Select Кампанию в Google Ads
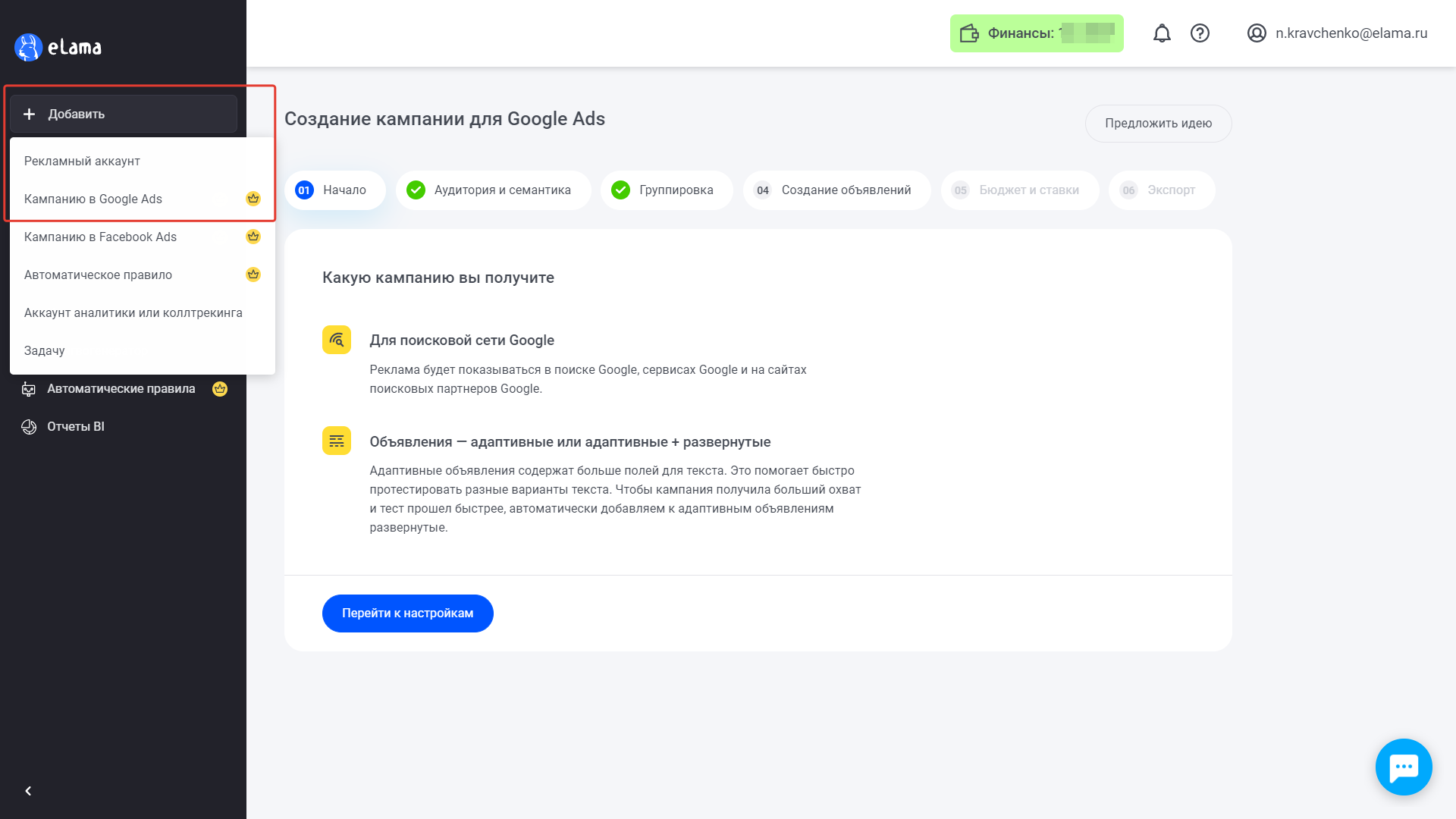 pyautogui.click(x=143, y=199)
